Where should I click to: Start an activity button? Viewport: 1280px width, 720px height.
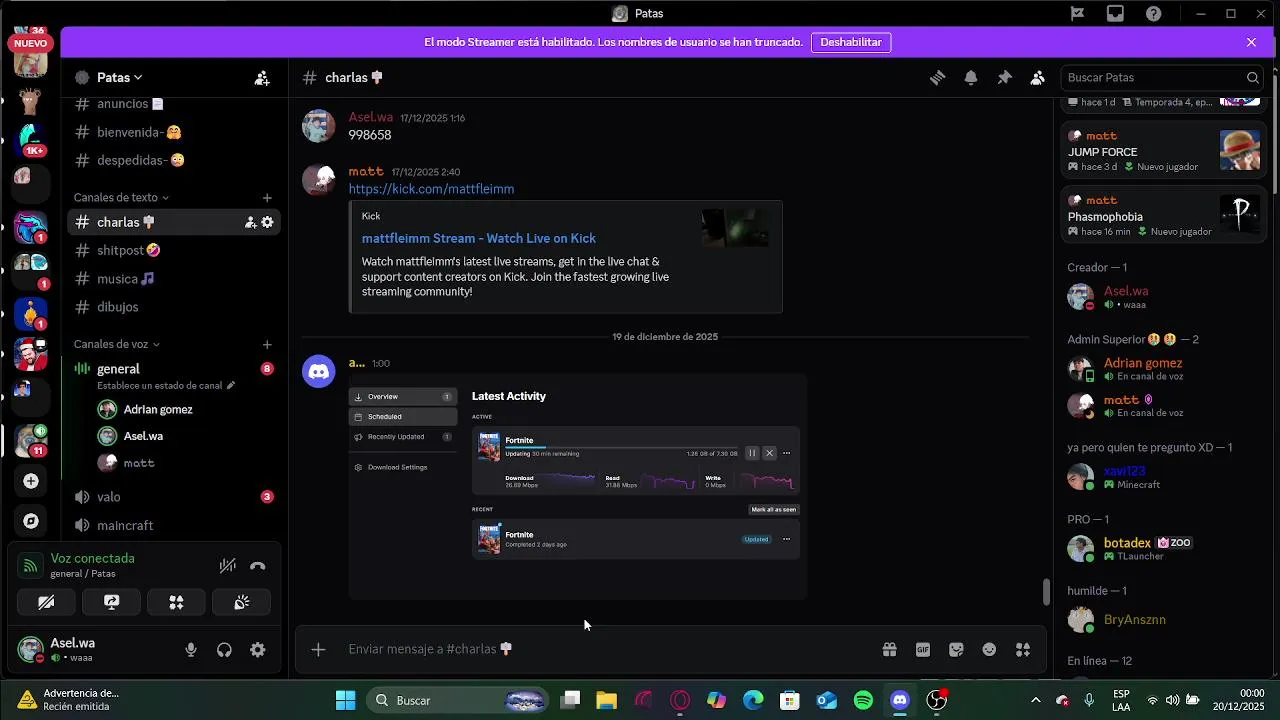click(x=176, y=602)
